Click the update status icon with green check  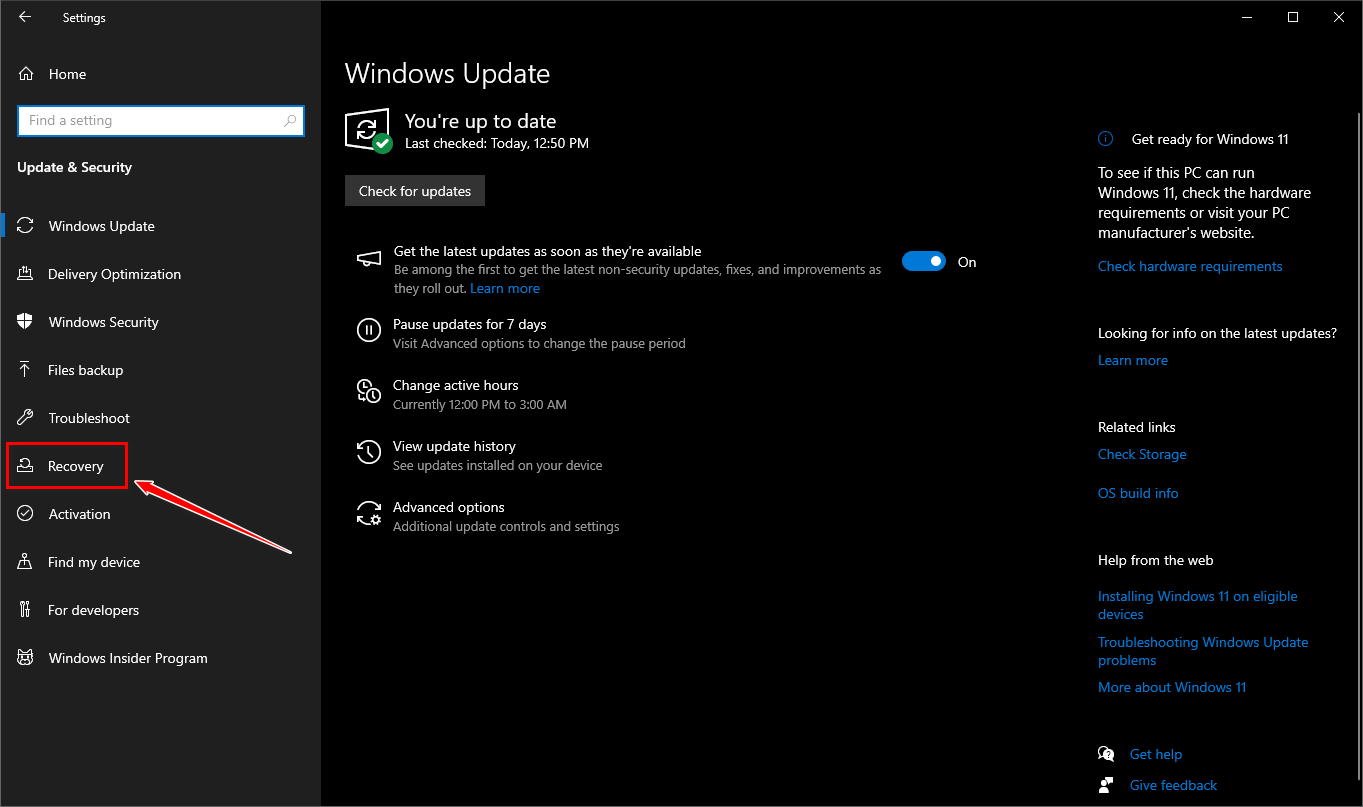(368, 130)
